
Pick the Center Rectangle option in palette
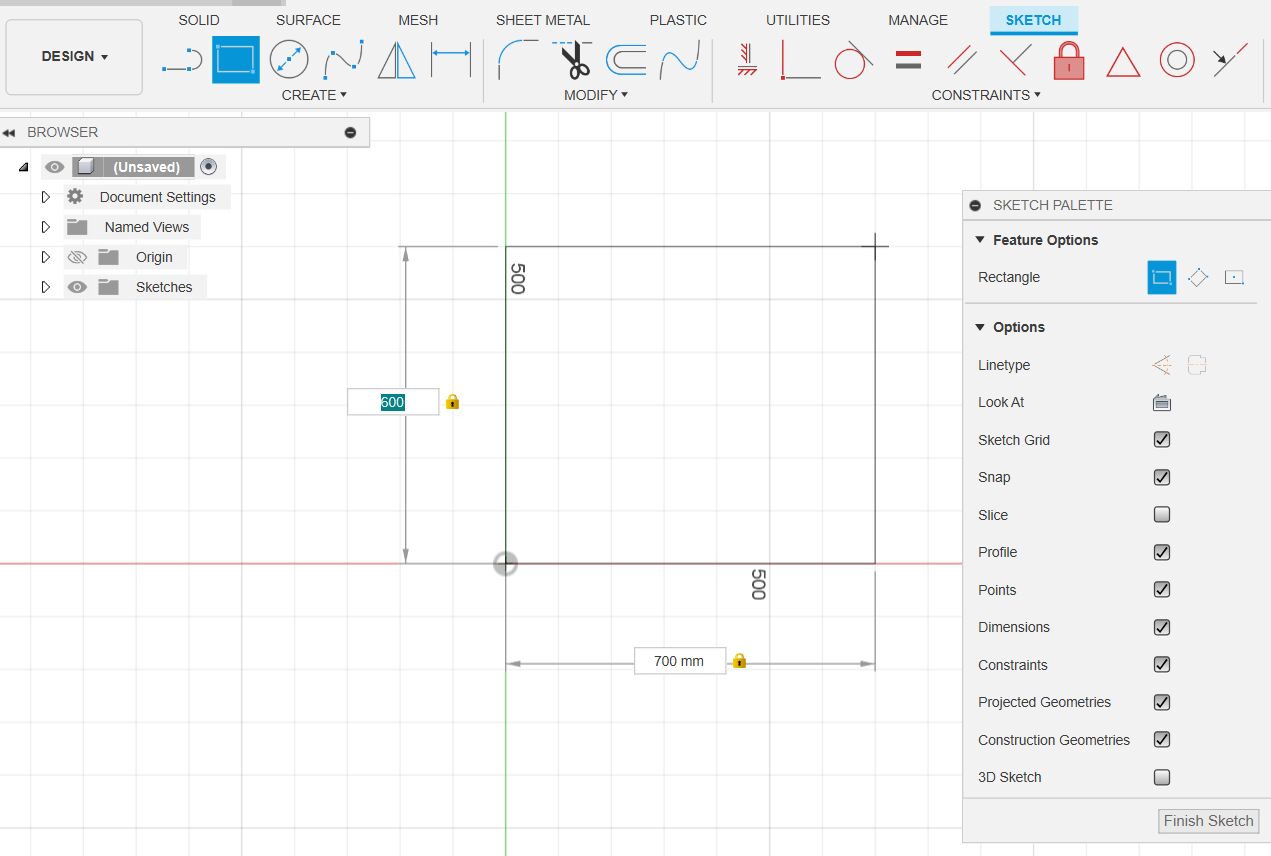(1234, 277)
